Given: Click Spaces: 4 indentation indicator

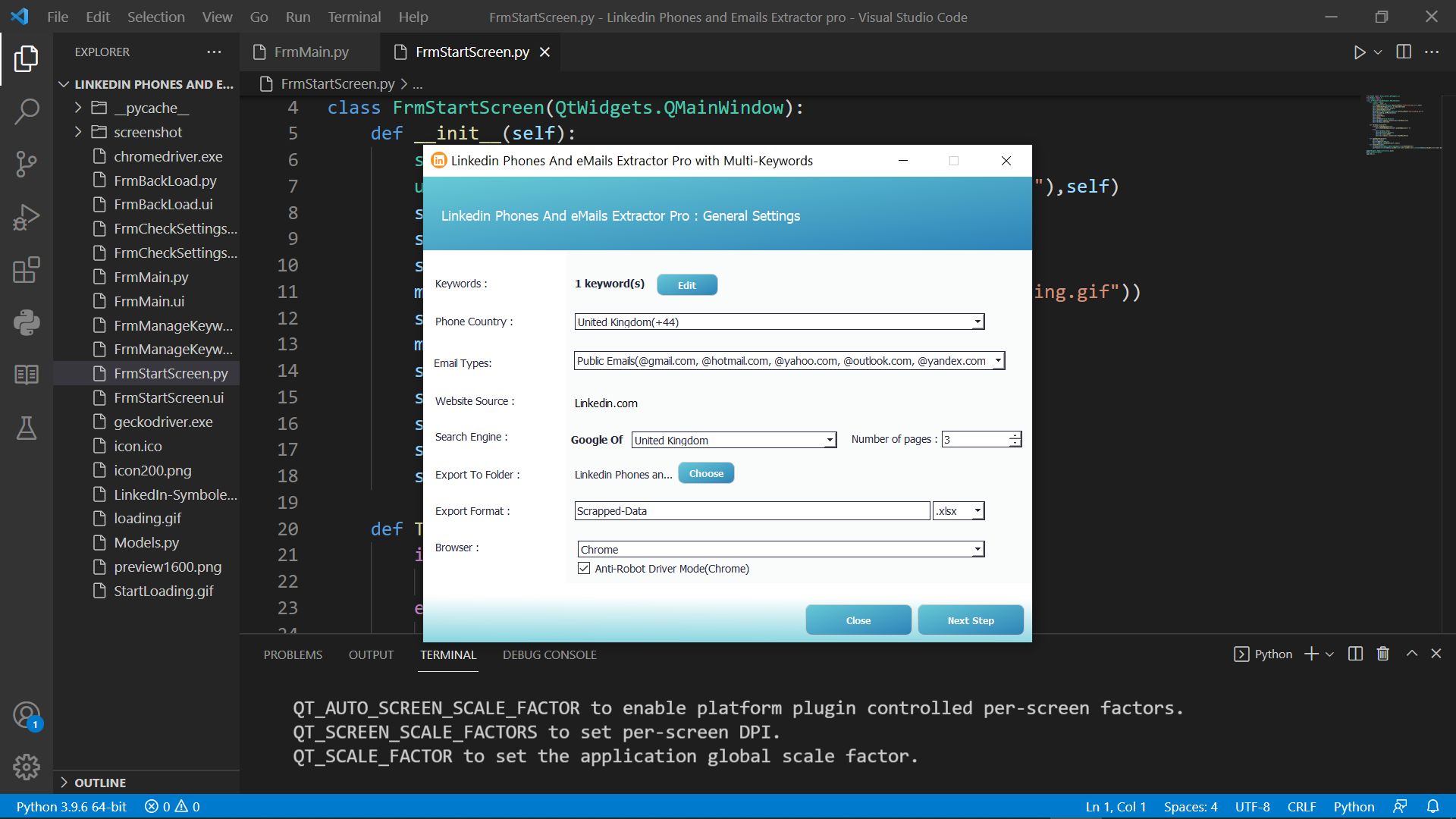Looking at the screenshot, I should point(1191,806).
